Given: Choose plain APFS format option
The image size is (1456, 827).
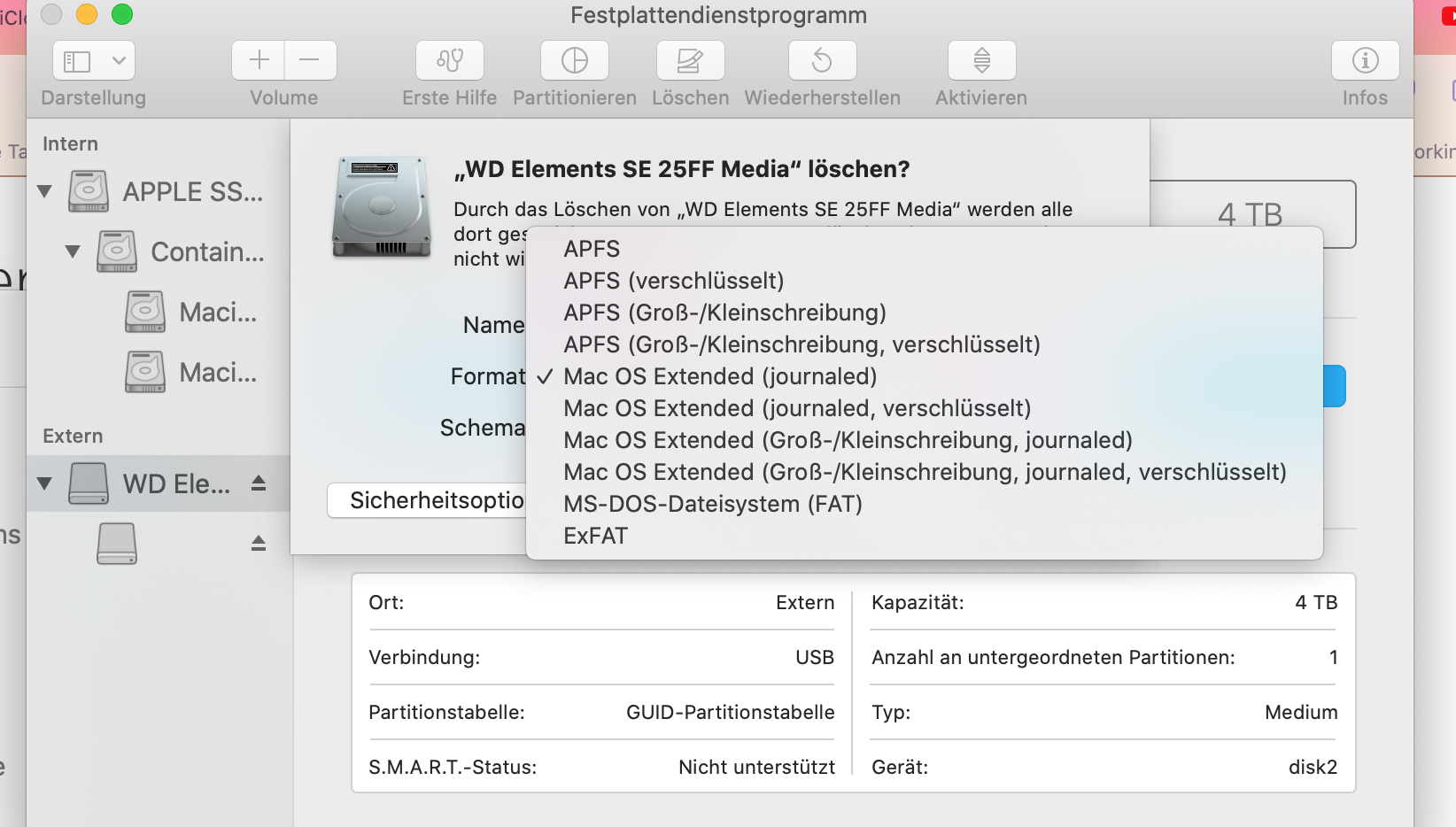Looking at the screenshot, I should point(592,249).
